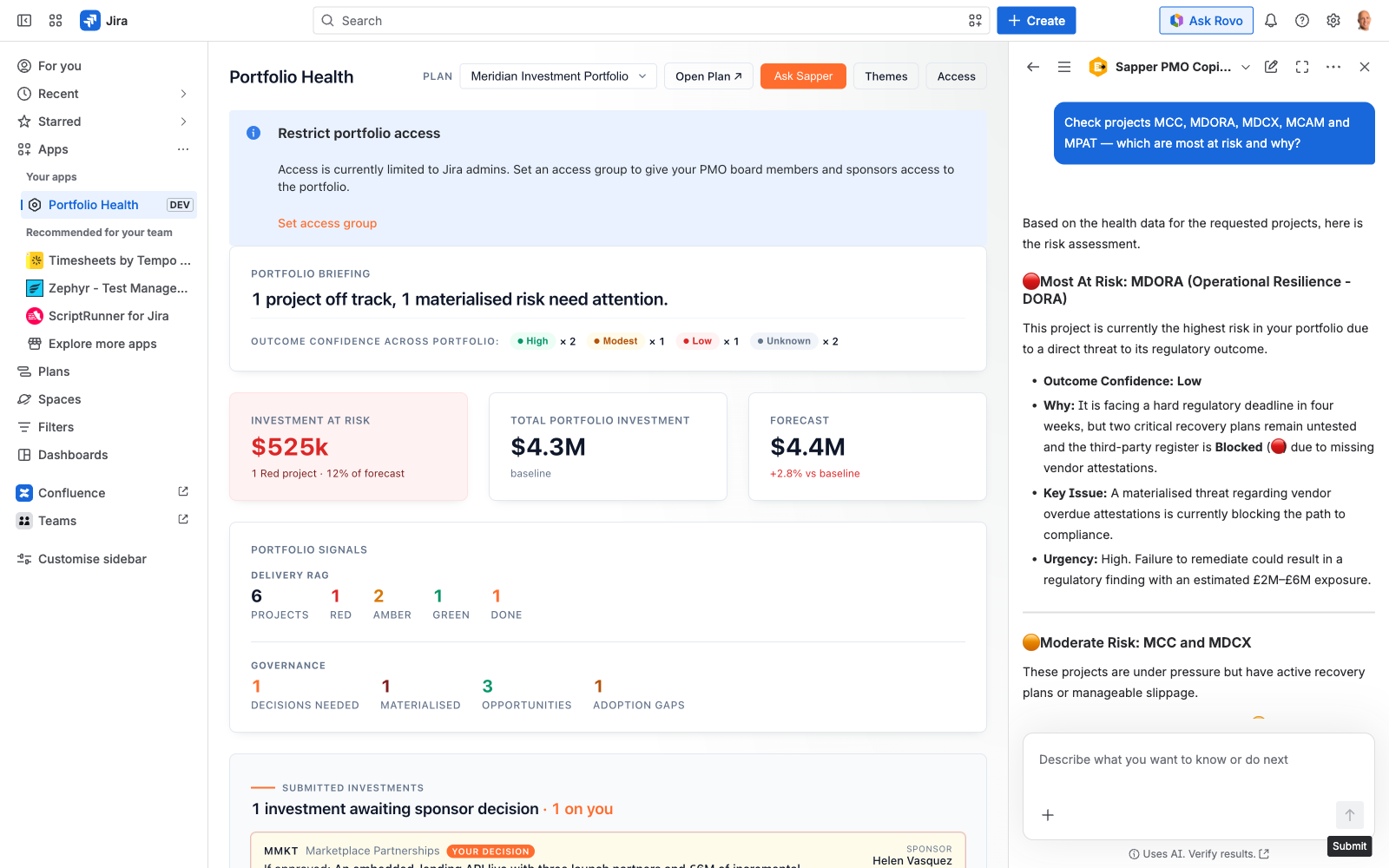1389x868 pixels.
Task: Open Zephyr Test Management app
Action: pos(109,288)
